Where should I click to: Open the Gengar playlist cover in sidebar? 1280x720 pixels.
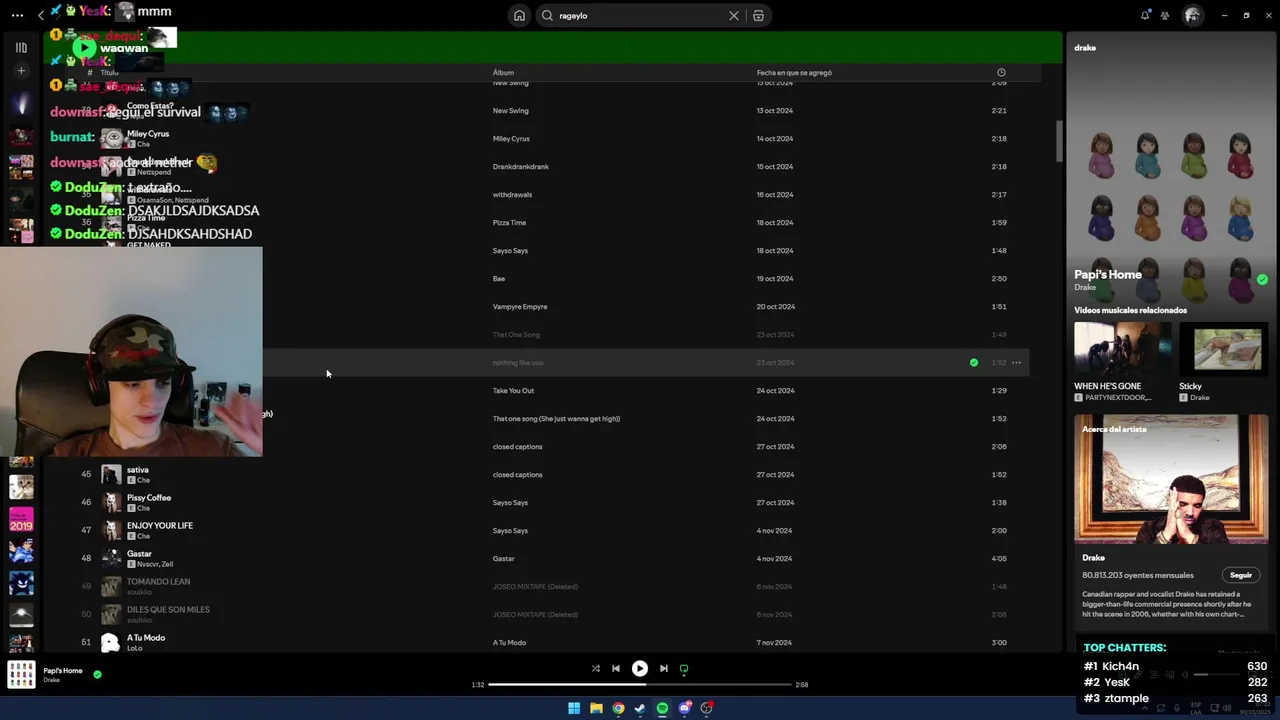[21, 583]
